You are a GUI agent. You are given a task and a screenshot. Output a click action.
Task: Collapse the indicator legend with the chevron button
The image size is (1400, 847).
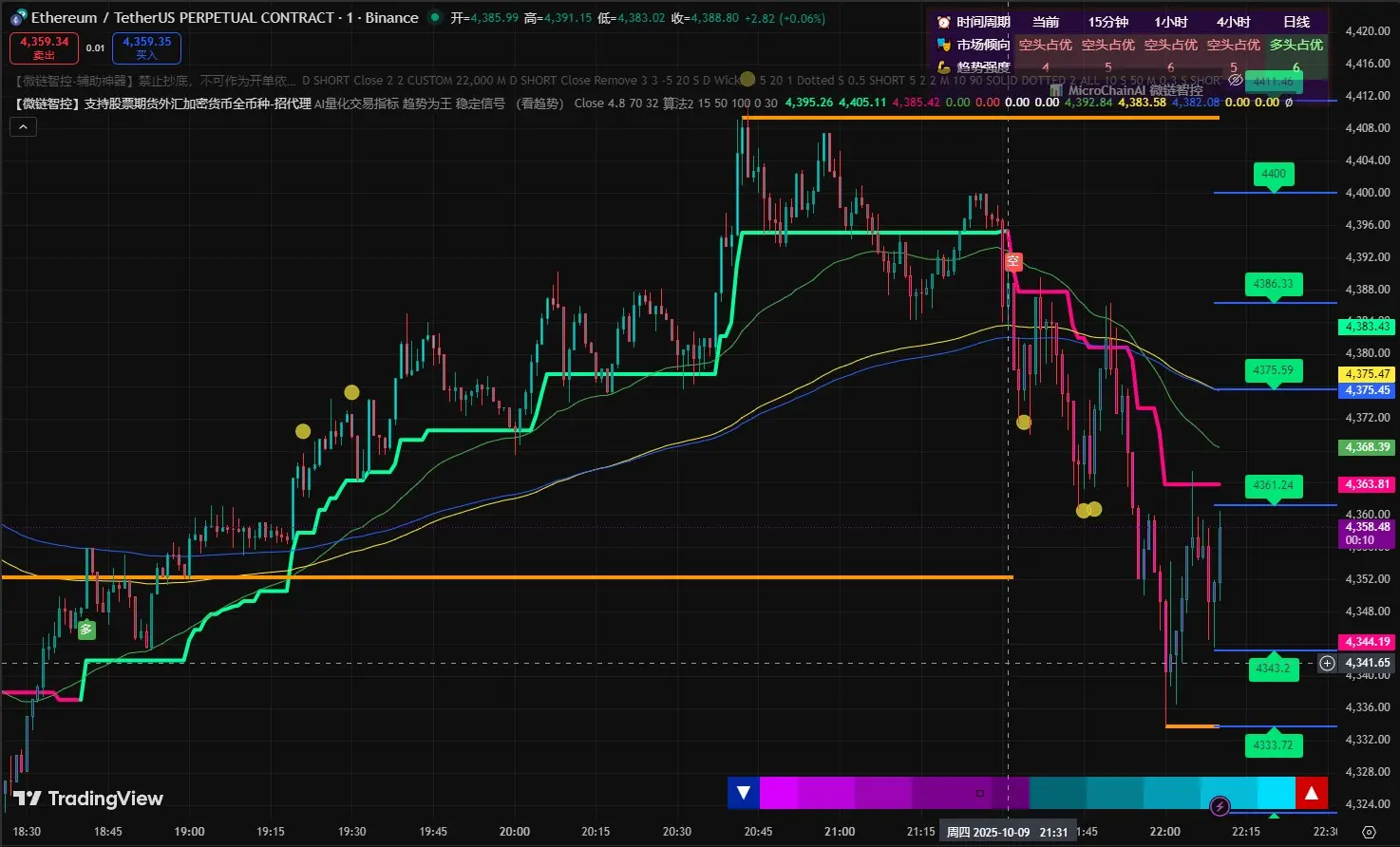[x=23, y=126]
